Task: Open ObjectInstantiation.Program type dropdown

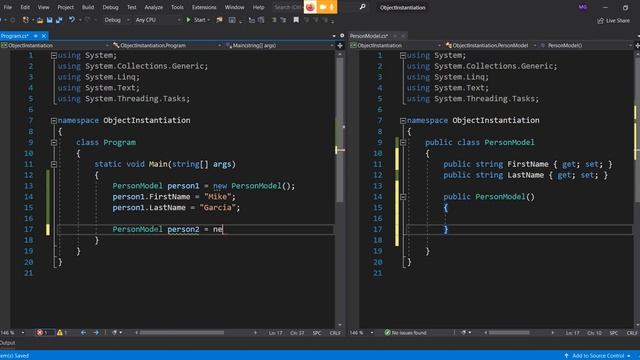Action: click(x=167, y=45)
